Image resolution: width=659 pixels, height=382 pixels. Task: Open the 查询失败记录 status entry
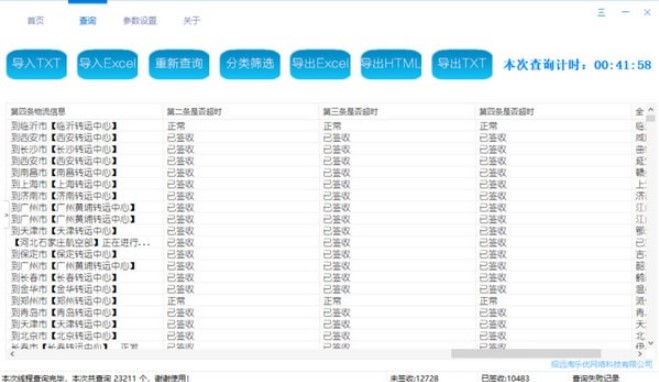[596, 378]
